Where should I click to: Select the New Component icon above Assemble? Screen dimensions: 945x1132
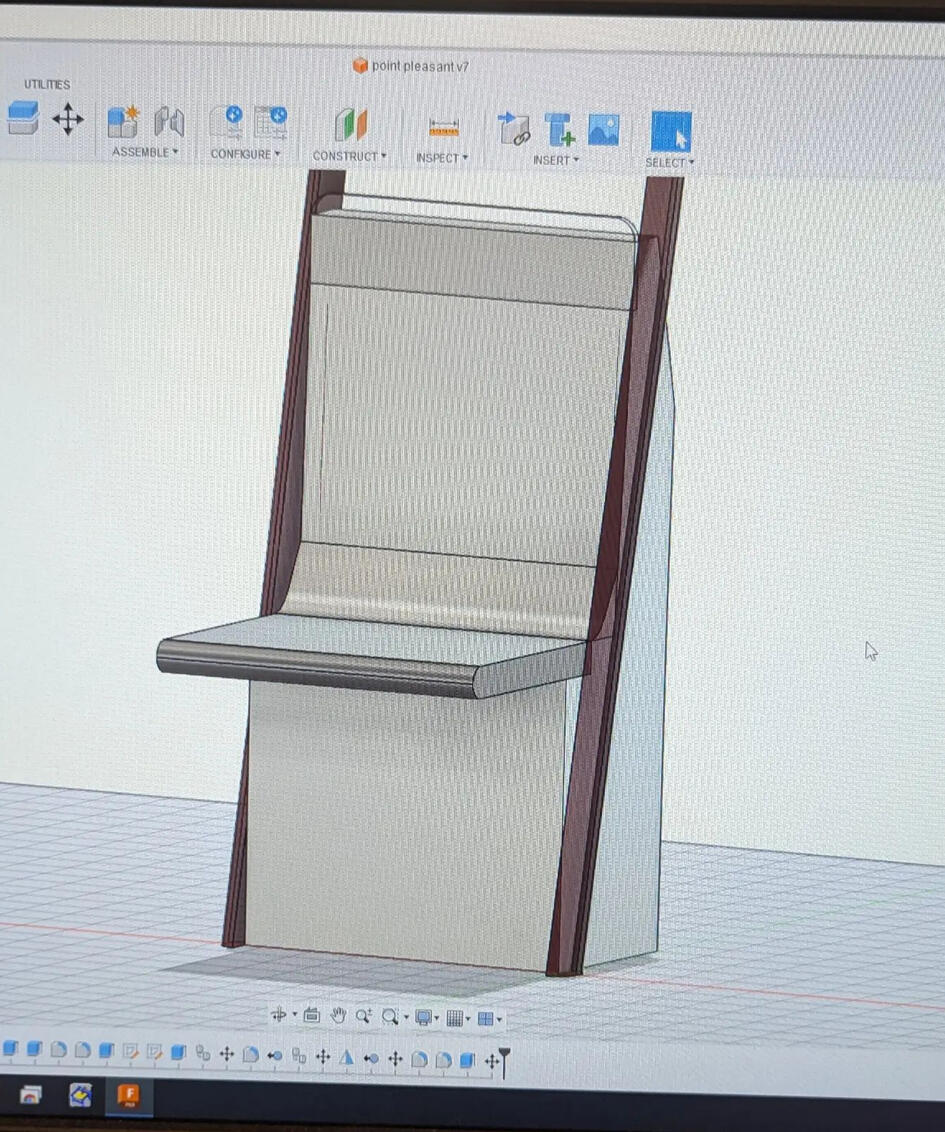click(x=123, y=121)
